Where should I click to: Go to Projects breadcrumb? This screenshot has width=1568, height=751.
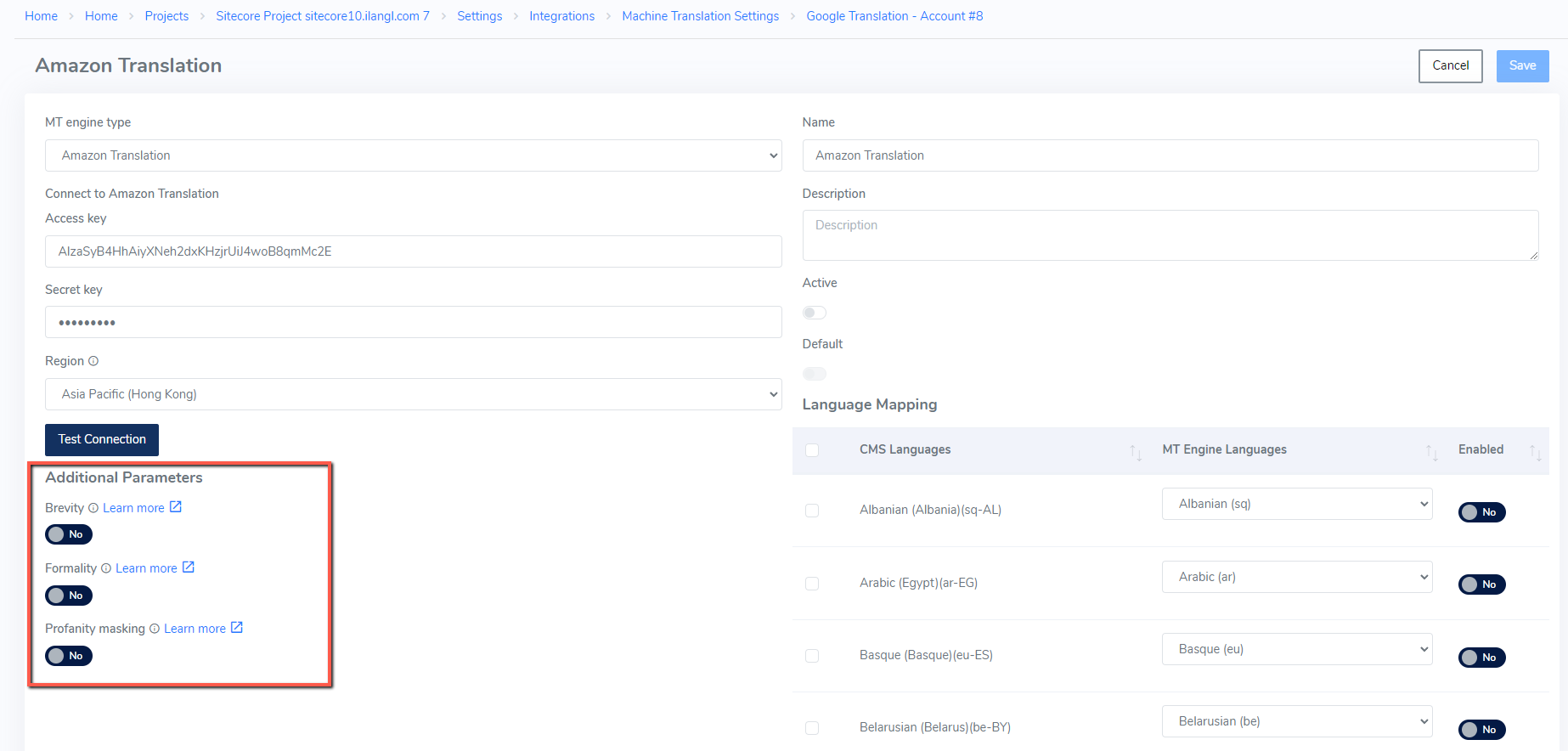(166, 16)
